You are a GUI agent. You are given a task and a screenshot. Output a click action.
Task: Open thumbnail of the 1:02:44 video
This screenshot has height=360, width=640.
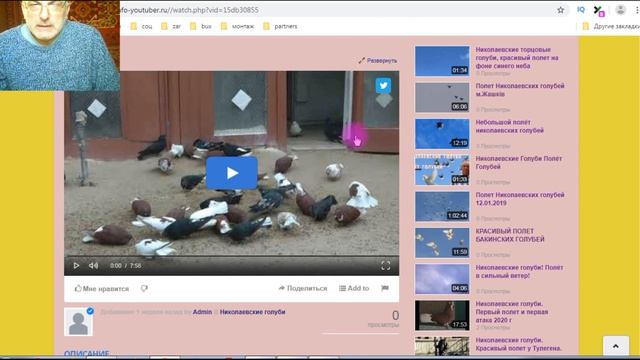point(442,207)
